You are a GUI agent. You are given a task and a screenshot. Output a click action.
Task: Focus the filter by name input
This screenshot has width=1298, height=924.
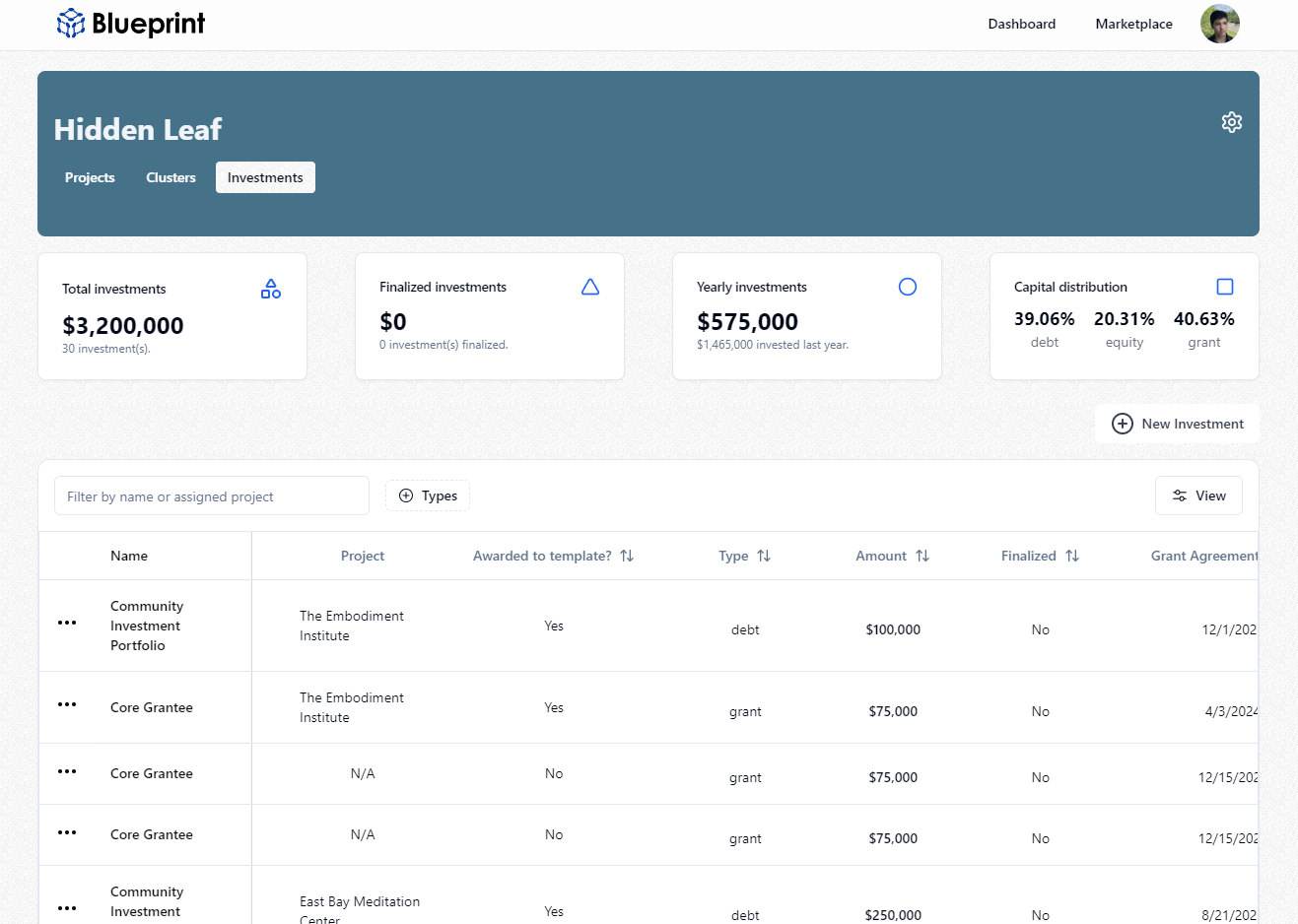coord(212,495)
